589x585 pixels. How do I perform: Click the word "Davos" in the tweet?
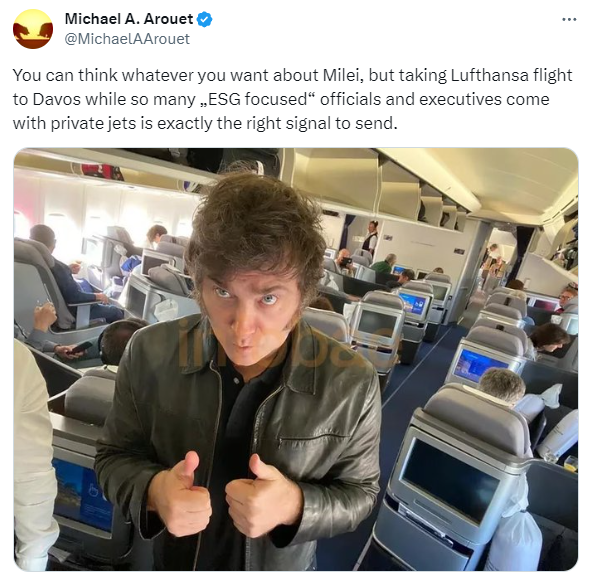[56, 100]
